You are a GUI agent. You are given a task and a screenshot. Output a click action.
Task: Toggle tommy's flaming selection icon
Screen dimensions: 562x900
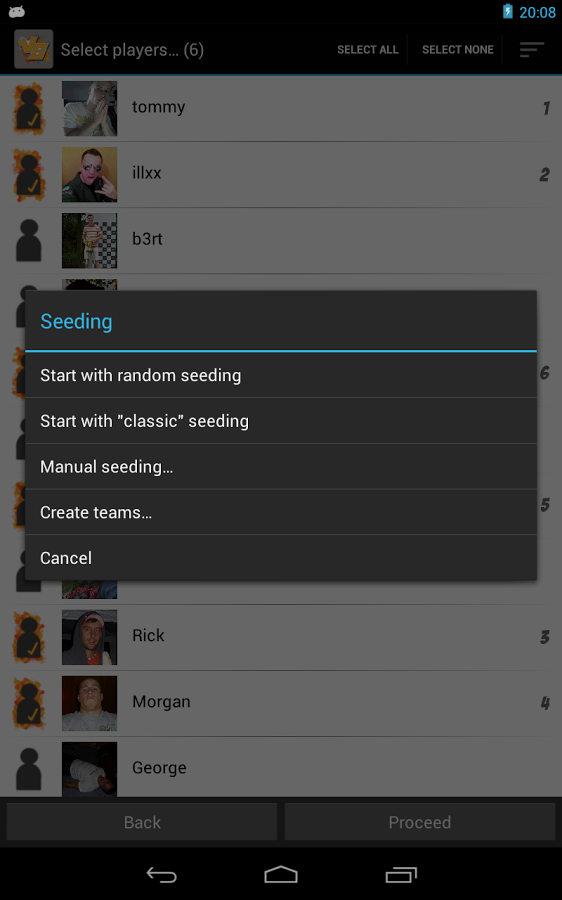[x=29, y=109]
